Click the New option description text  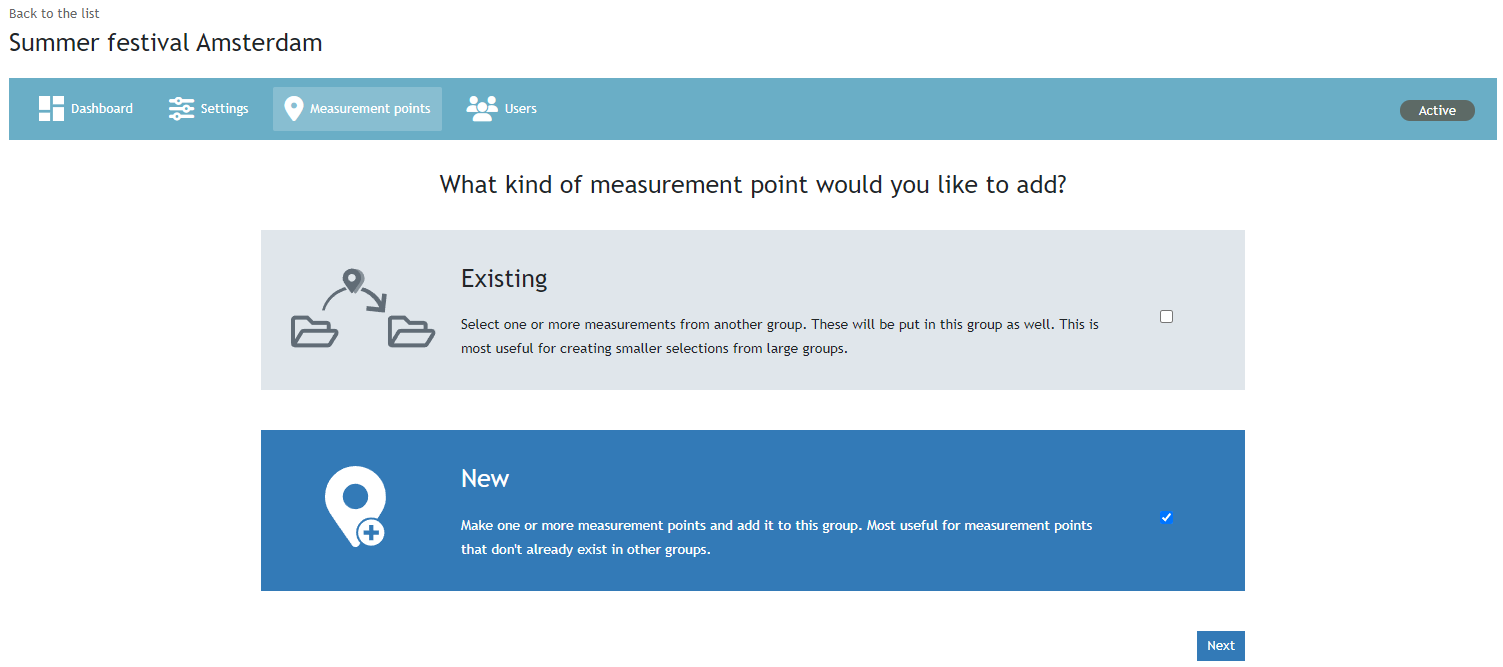tap(776, 538)
